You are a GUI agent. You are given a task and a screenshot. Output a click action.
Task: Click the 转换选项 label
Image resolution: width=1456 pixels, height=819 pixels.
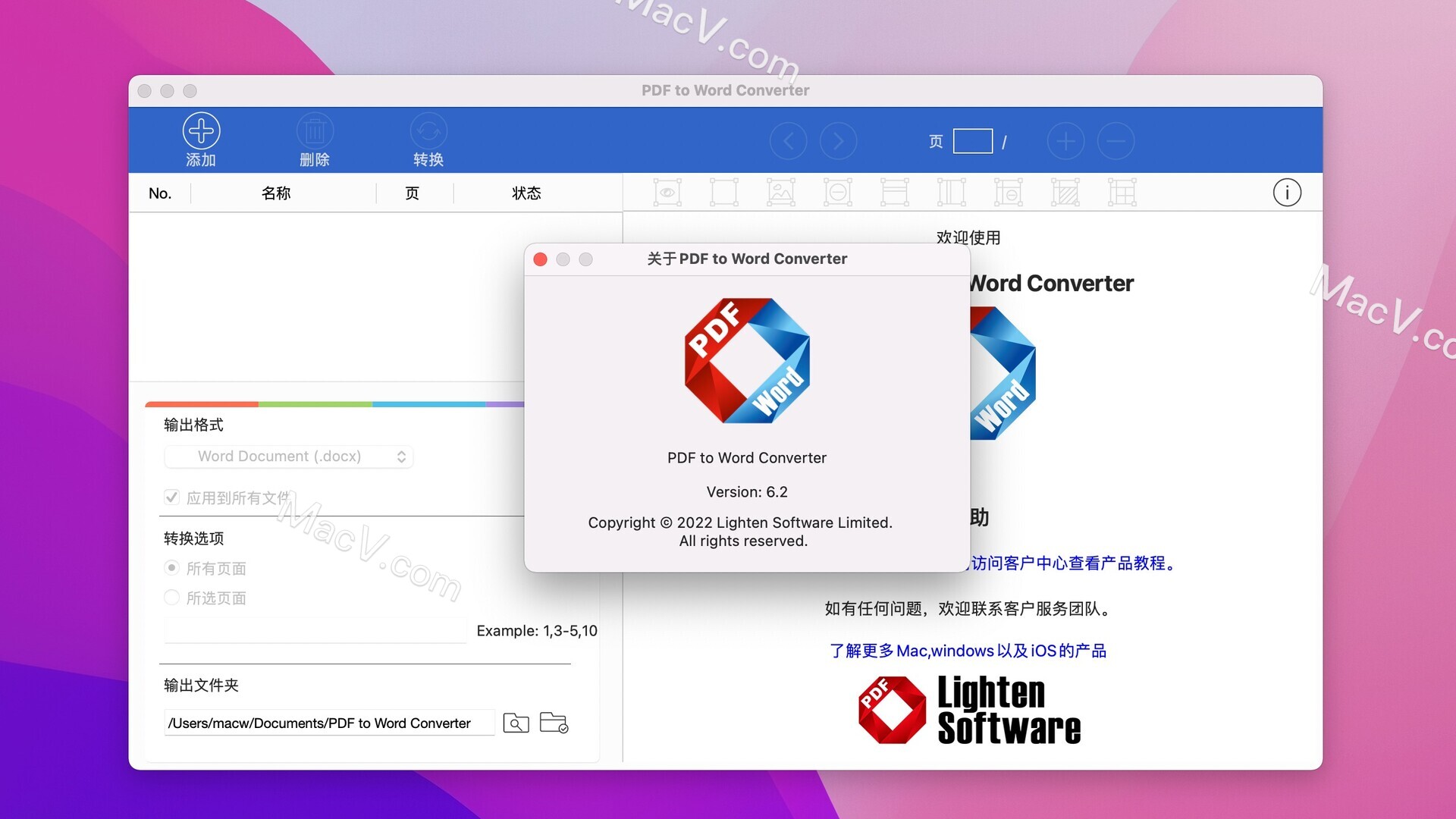pyautogui.click(x=193, y=538)
